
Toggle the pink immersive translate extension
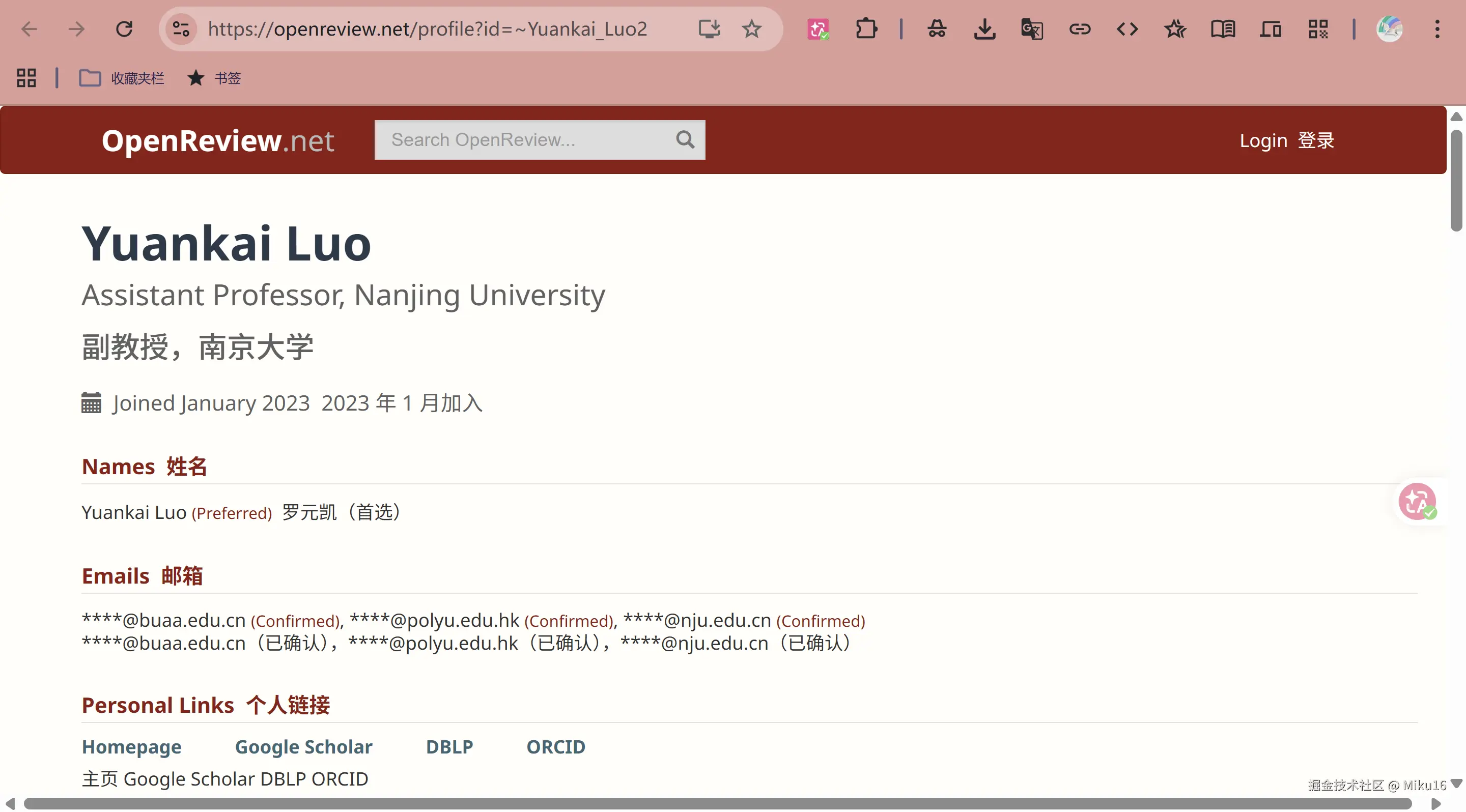point(818,28)
